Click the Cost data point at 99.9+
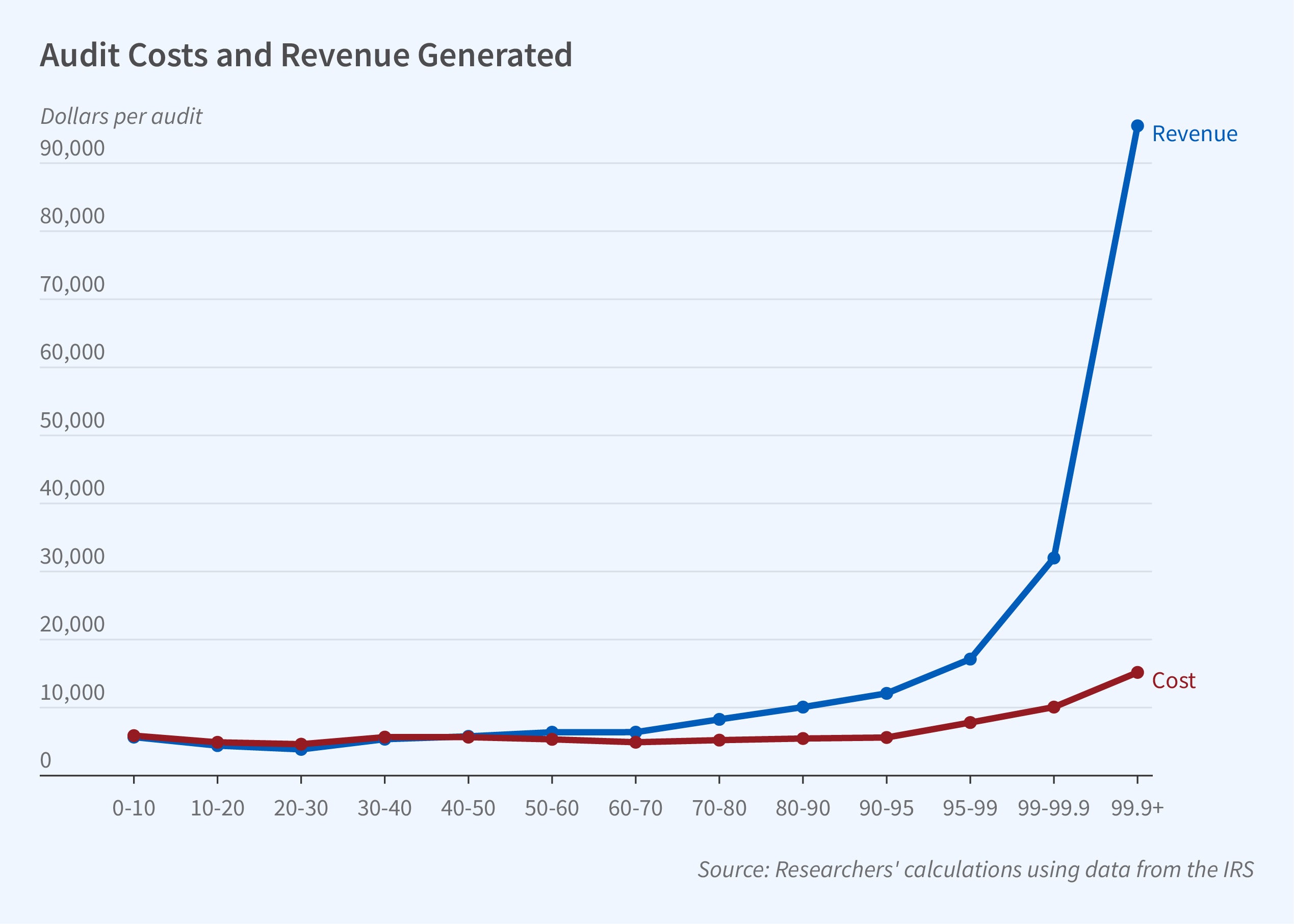The image size is (1294, 924). point(1137,673)
